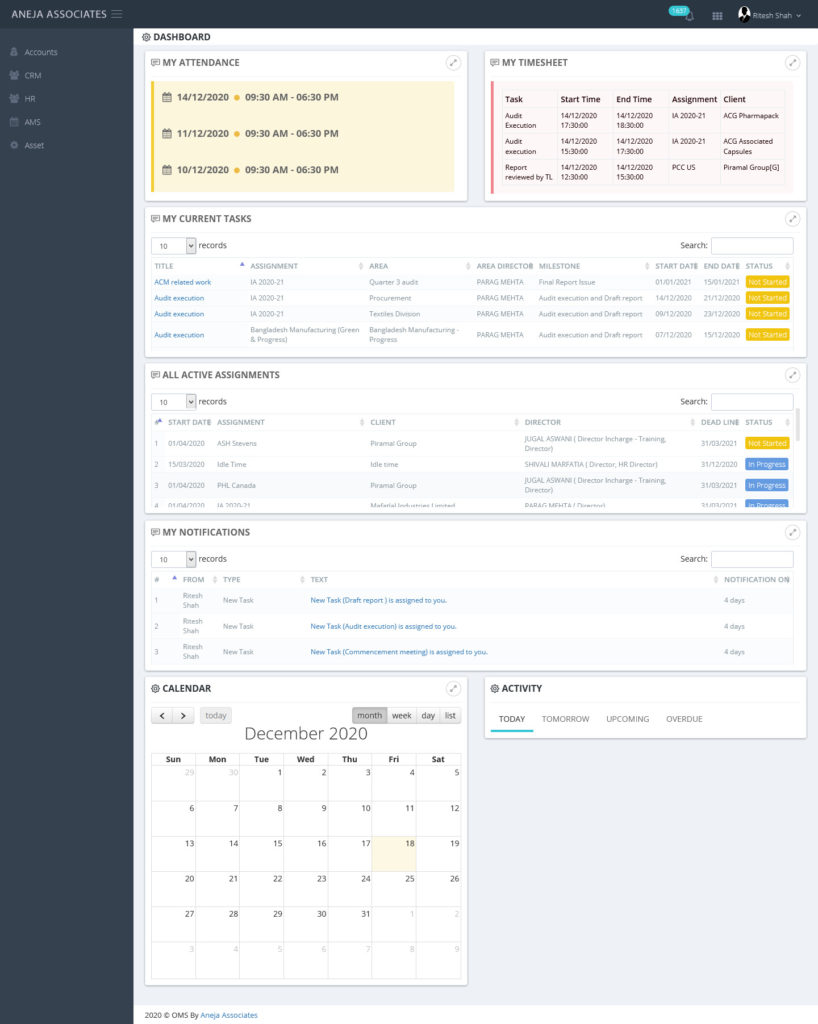Click the hamburger menu icon beside Aneja Associates

117,14
